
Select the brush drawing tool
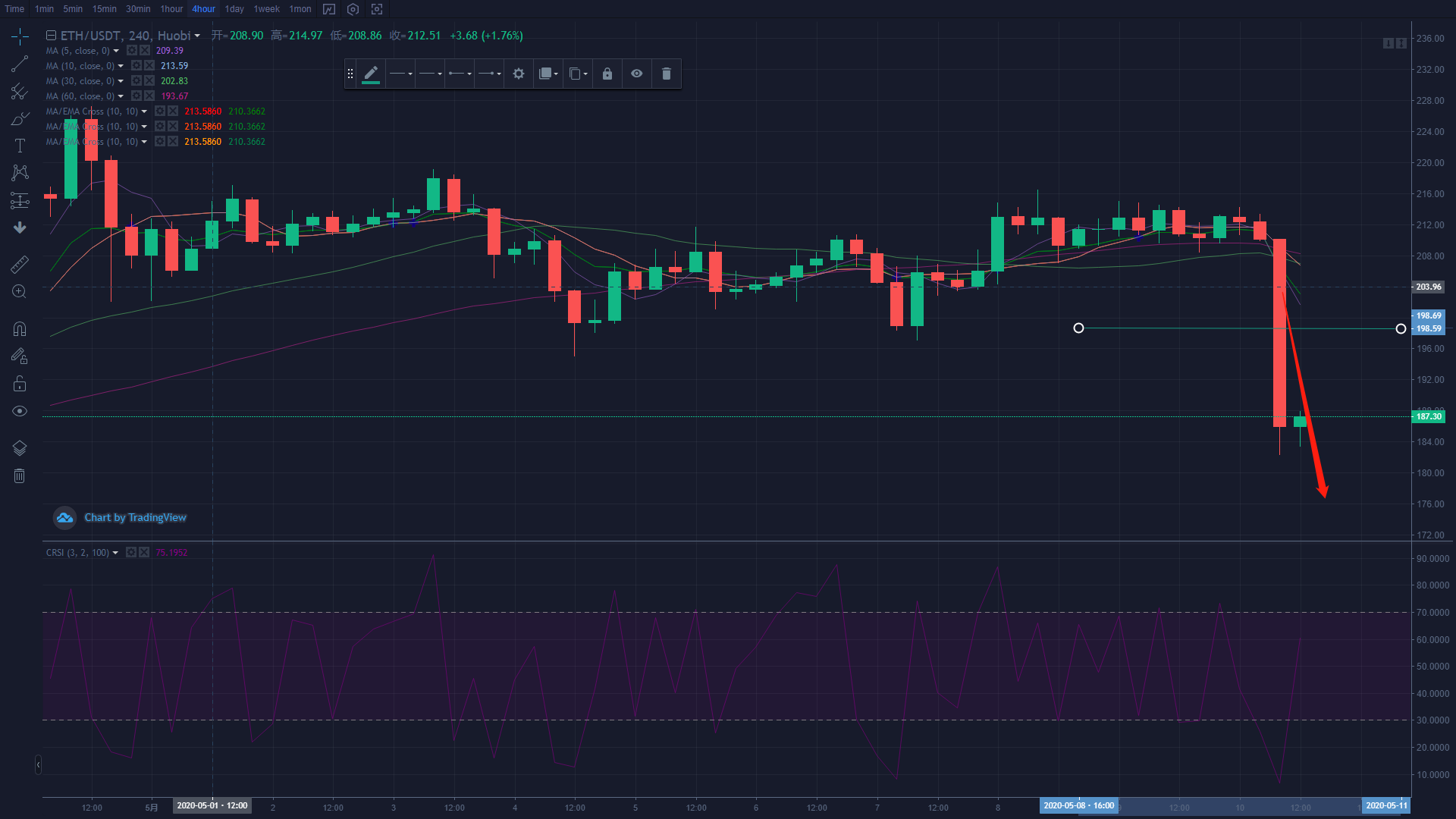pyautogui.click(x=20, y=119)
